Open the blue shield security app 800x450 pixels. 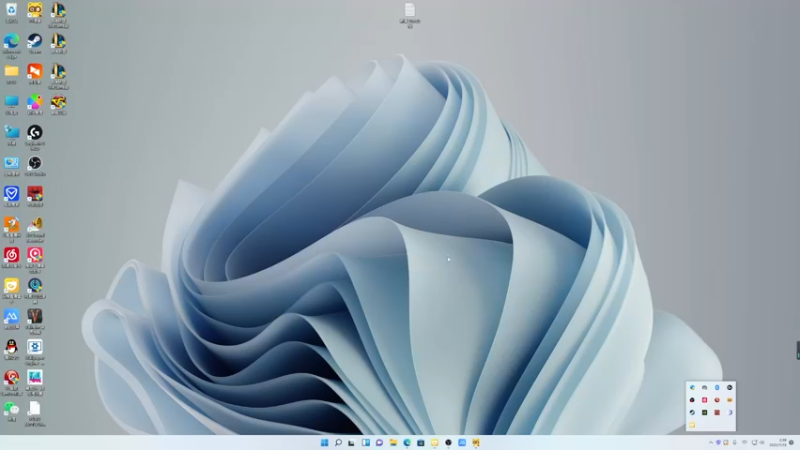(11, 196)
